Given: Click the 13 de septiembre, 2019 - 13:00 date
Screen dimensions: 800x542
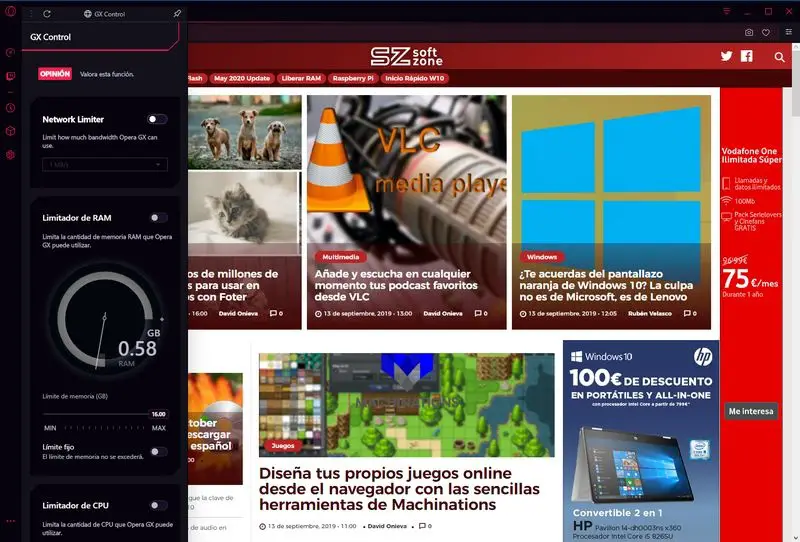Looking at the screenshot, I should pyautogui.click(x=367, y=313).
